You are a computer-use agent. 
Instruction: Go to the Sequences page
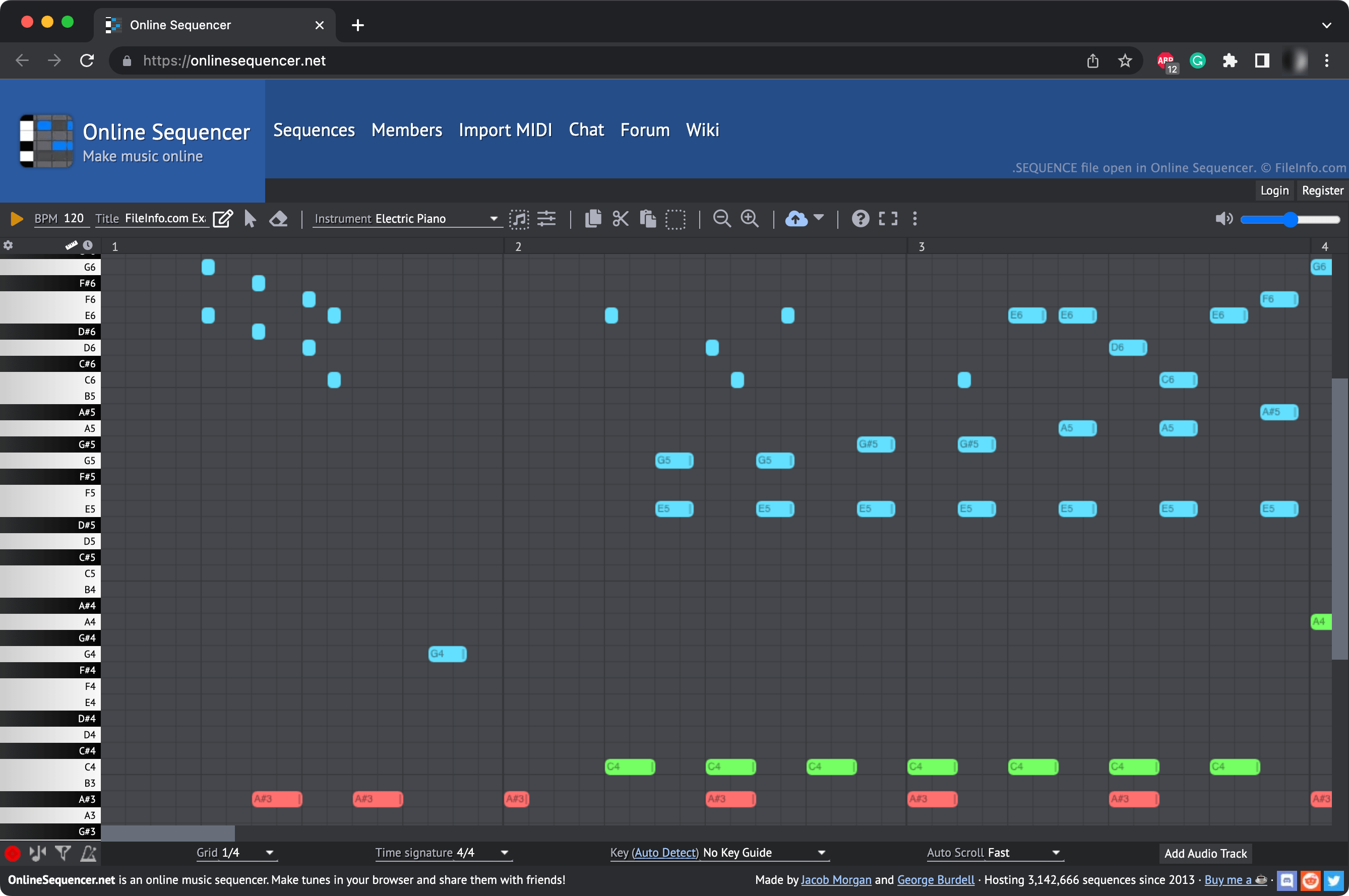click(x=314, y=131)
